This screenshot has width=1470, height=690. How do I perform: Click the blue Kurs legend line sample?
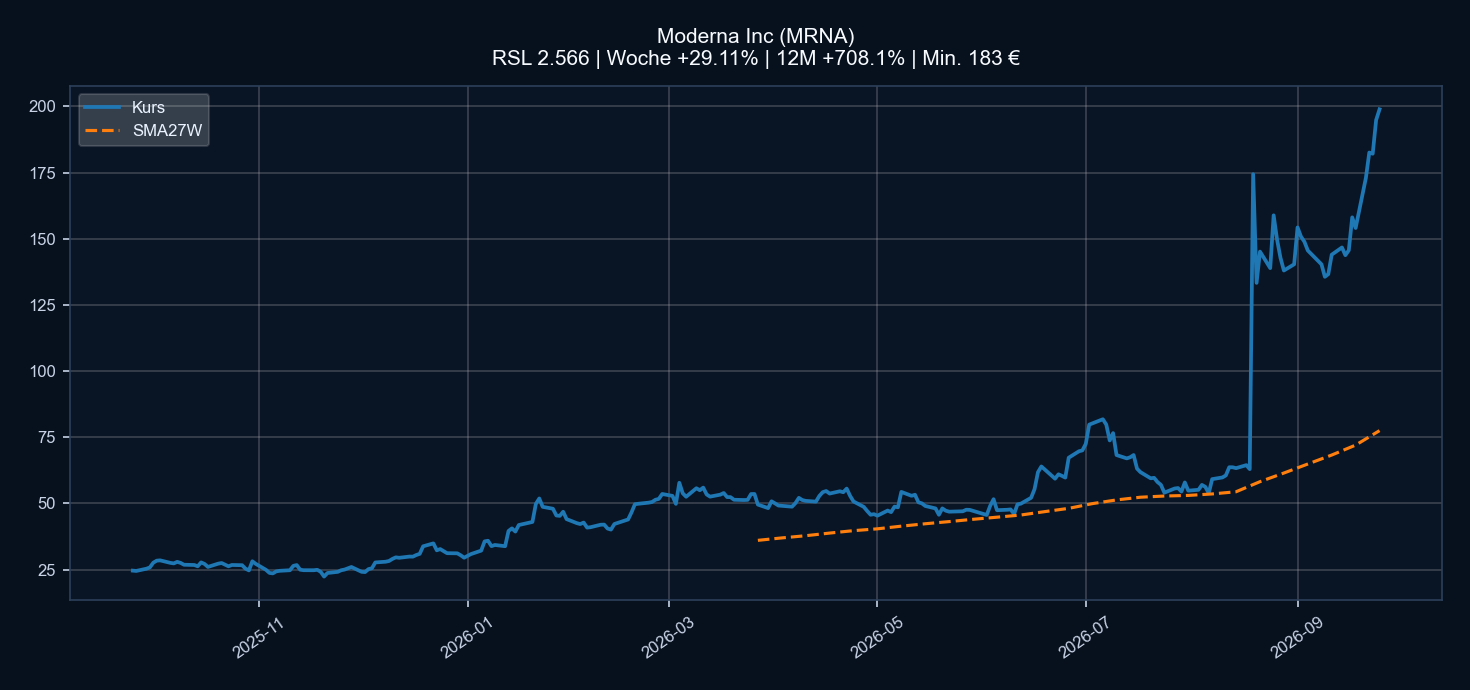(x=103, y=107)
